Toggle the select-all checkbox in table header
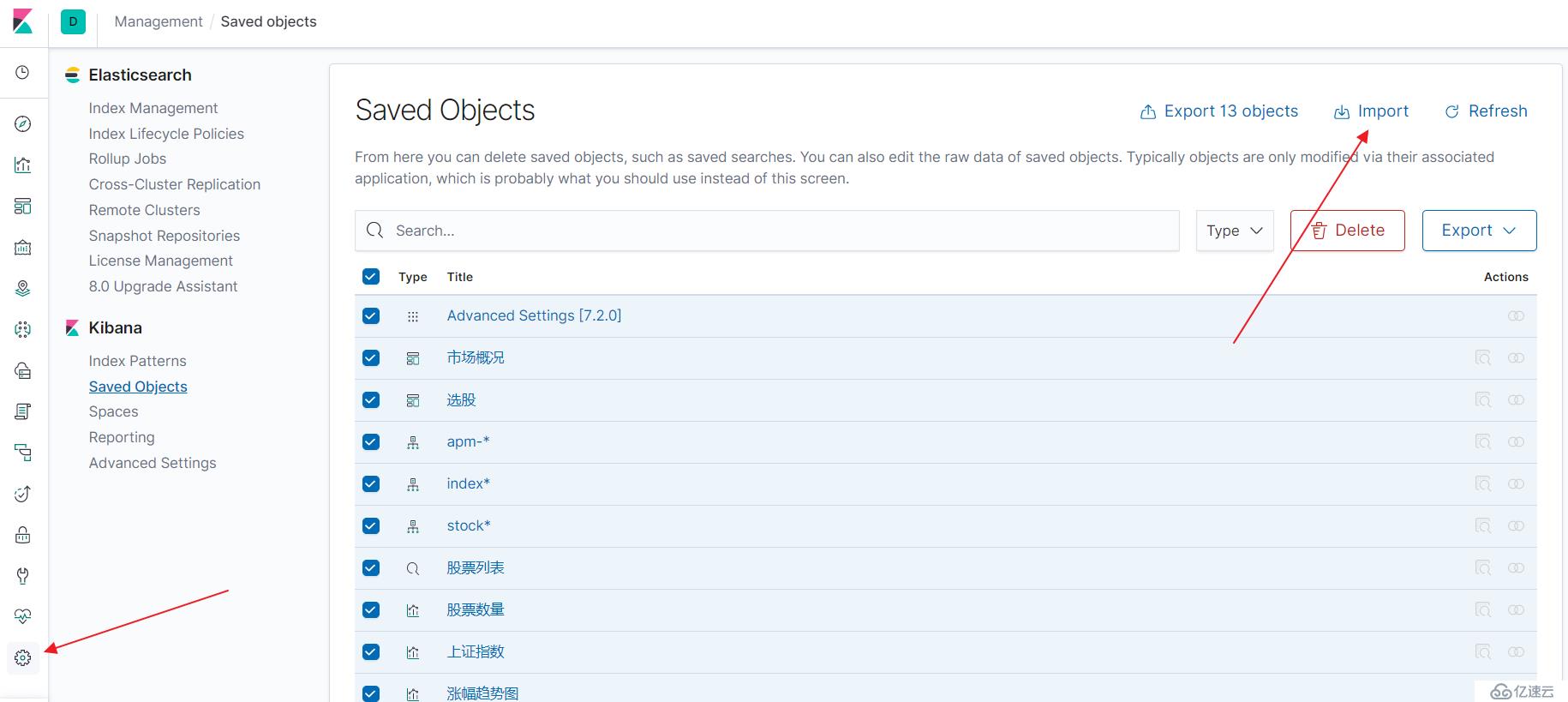The height and width of the screenshot is (702, 1568). (371, 276)
